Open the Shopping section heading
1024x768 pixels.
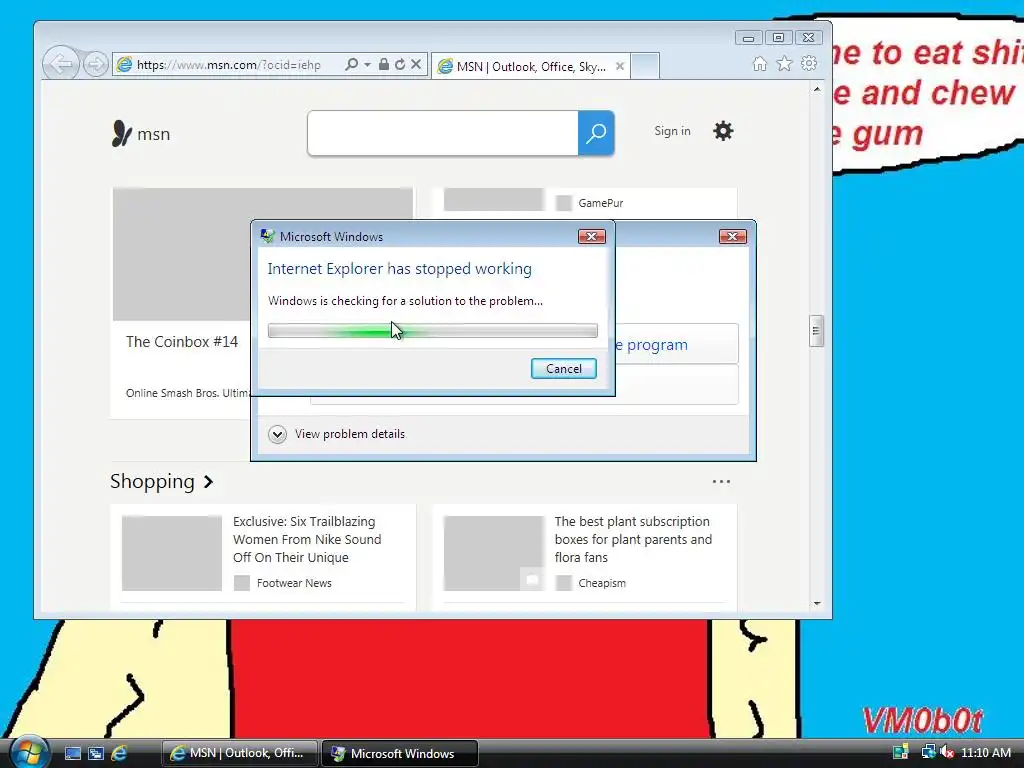pyautogui.click(x=161, y=481)
